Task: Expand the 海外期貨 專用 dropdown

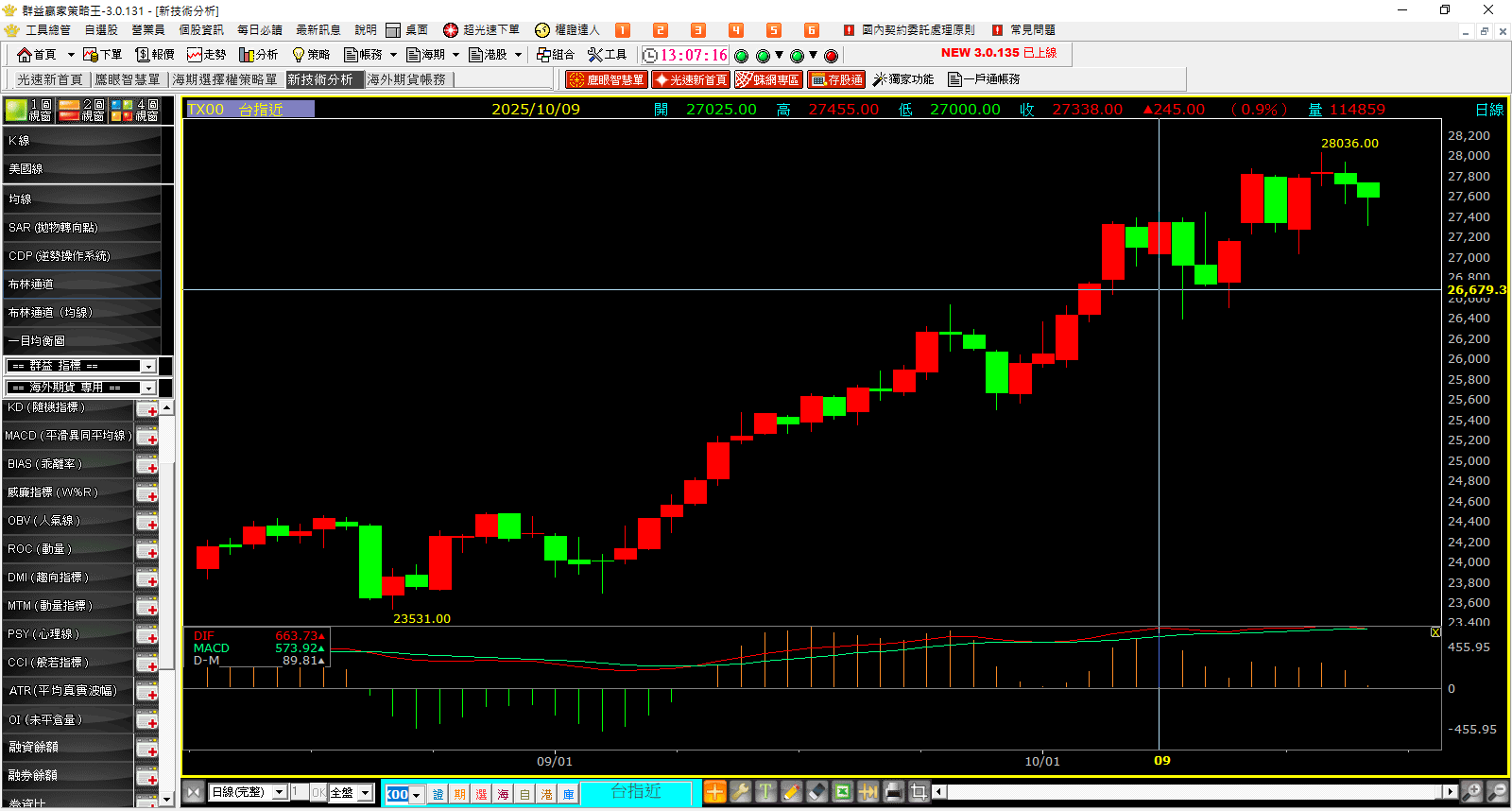Action: pyautogui.click(x=148, y=388)
